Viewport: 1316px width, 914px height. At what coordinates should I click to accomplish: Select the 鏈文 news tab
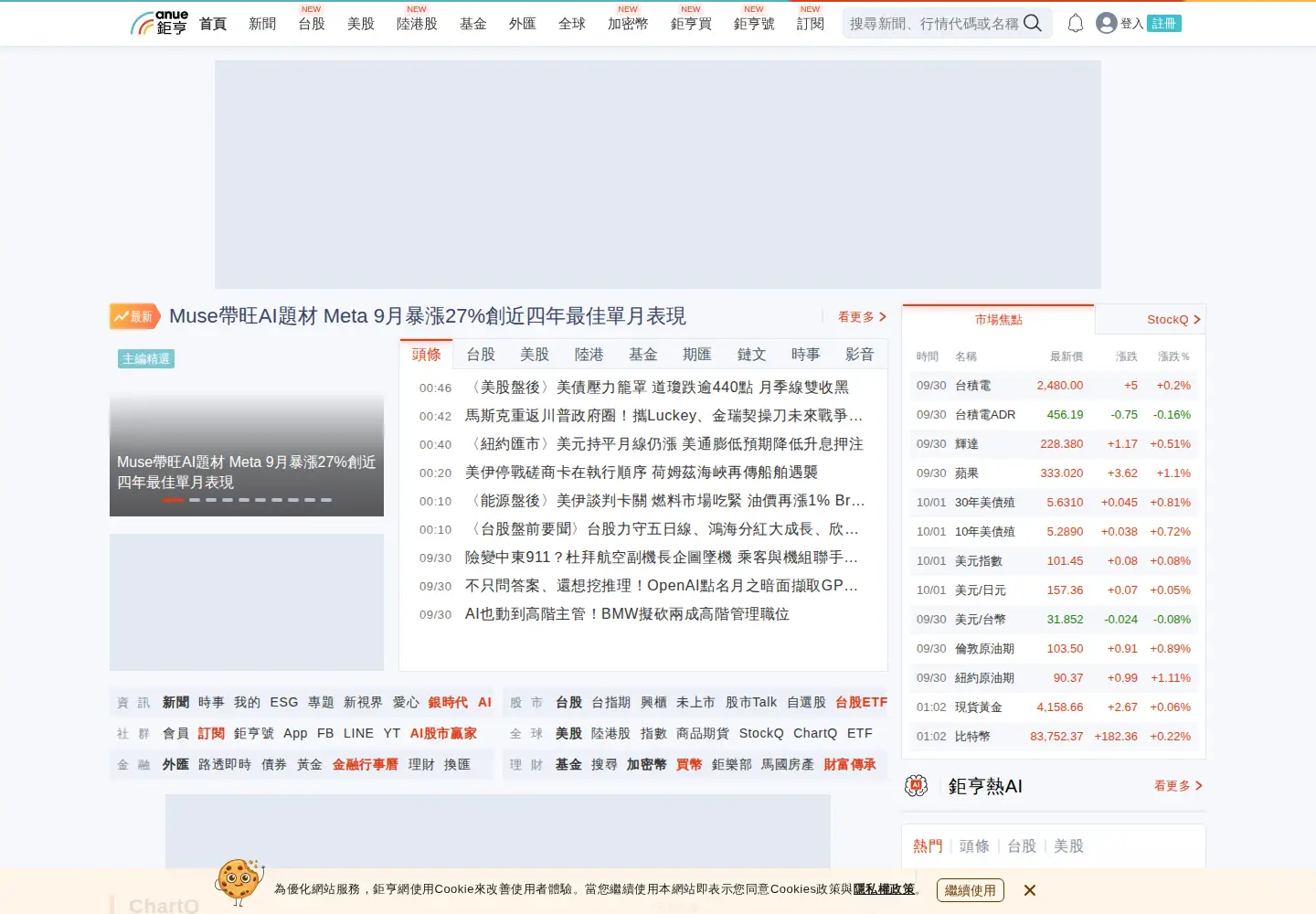pos(751,355)
